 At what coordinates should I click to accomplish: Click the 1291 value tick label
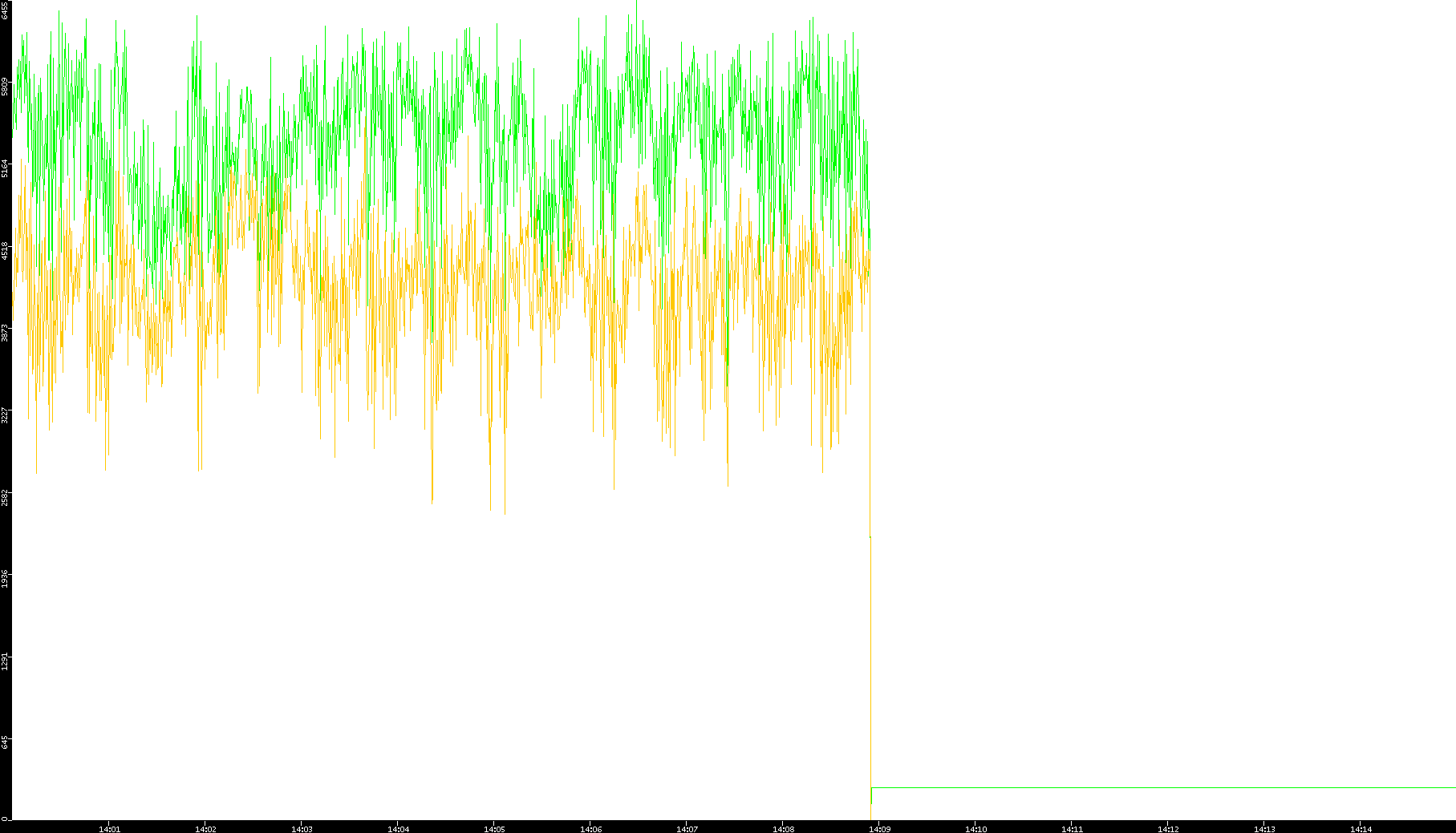point(5,661)
